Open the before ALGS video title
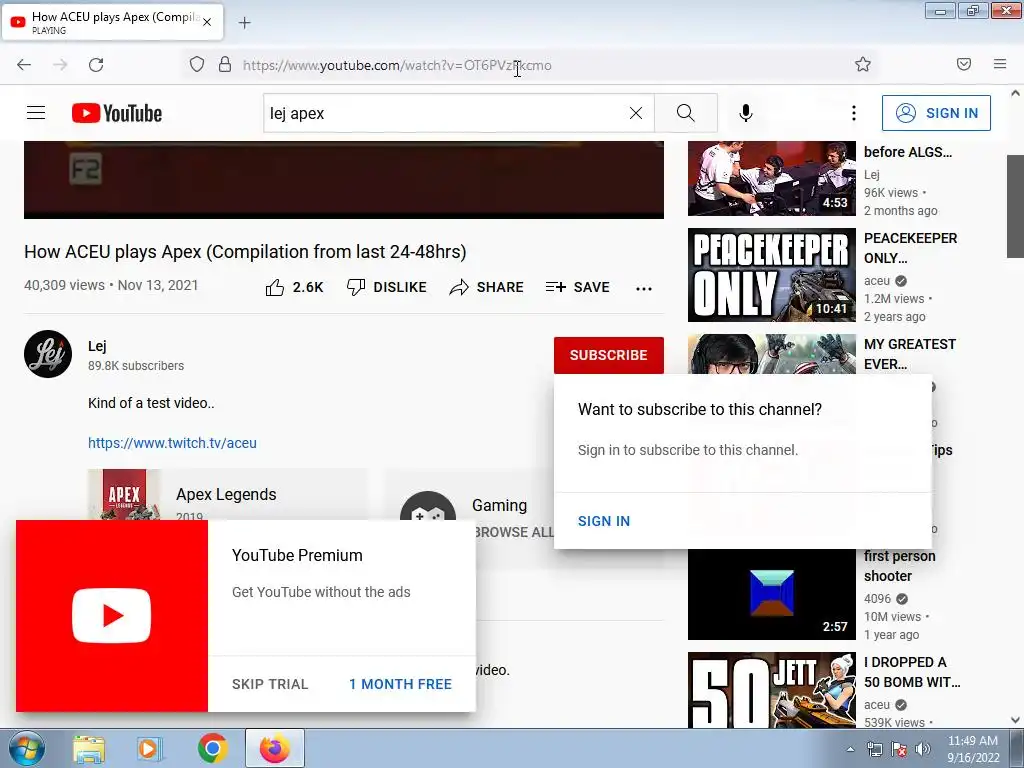The height and width of the screenshot is (768, 1024). pyautogui.click(x=908, y=152)
